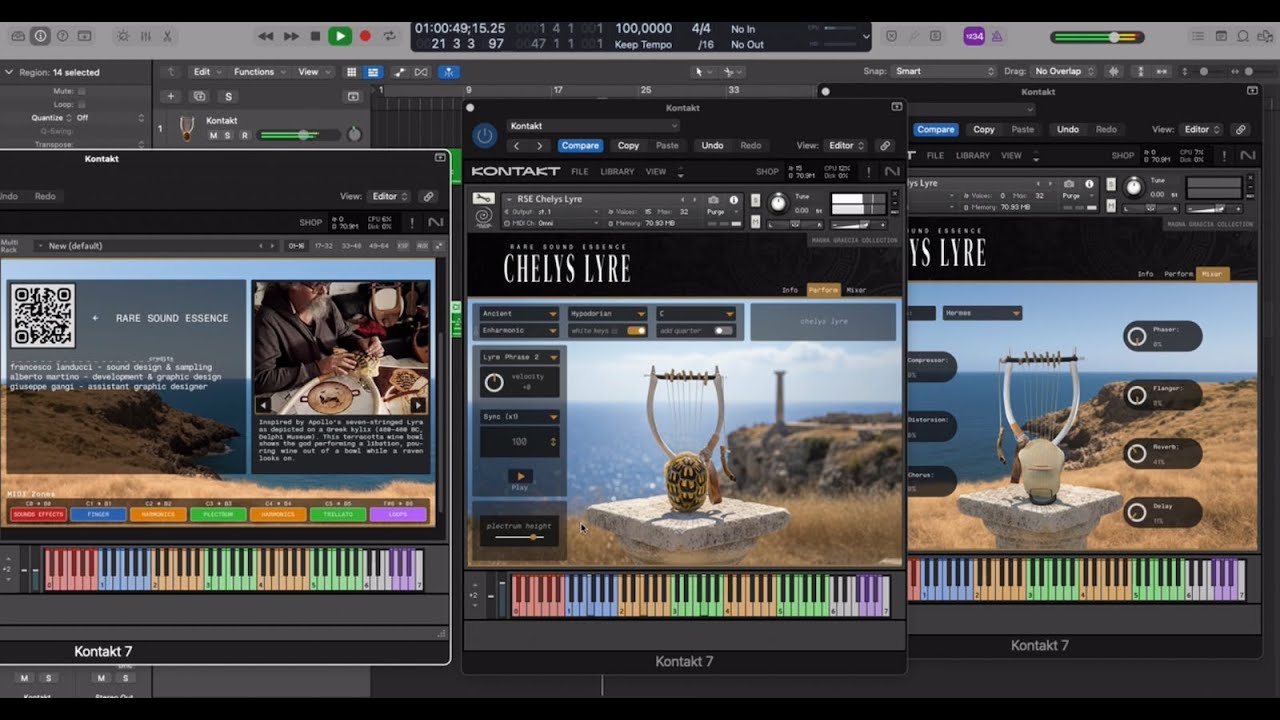Open View Editor dropdown in middle Kontakt window
This screenshot has width=1280, height=720.
848,145
